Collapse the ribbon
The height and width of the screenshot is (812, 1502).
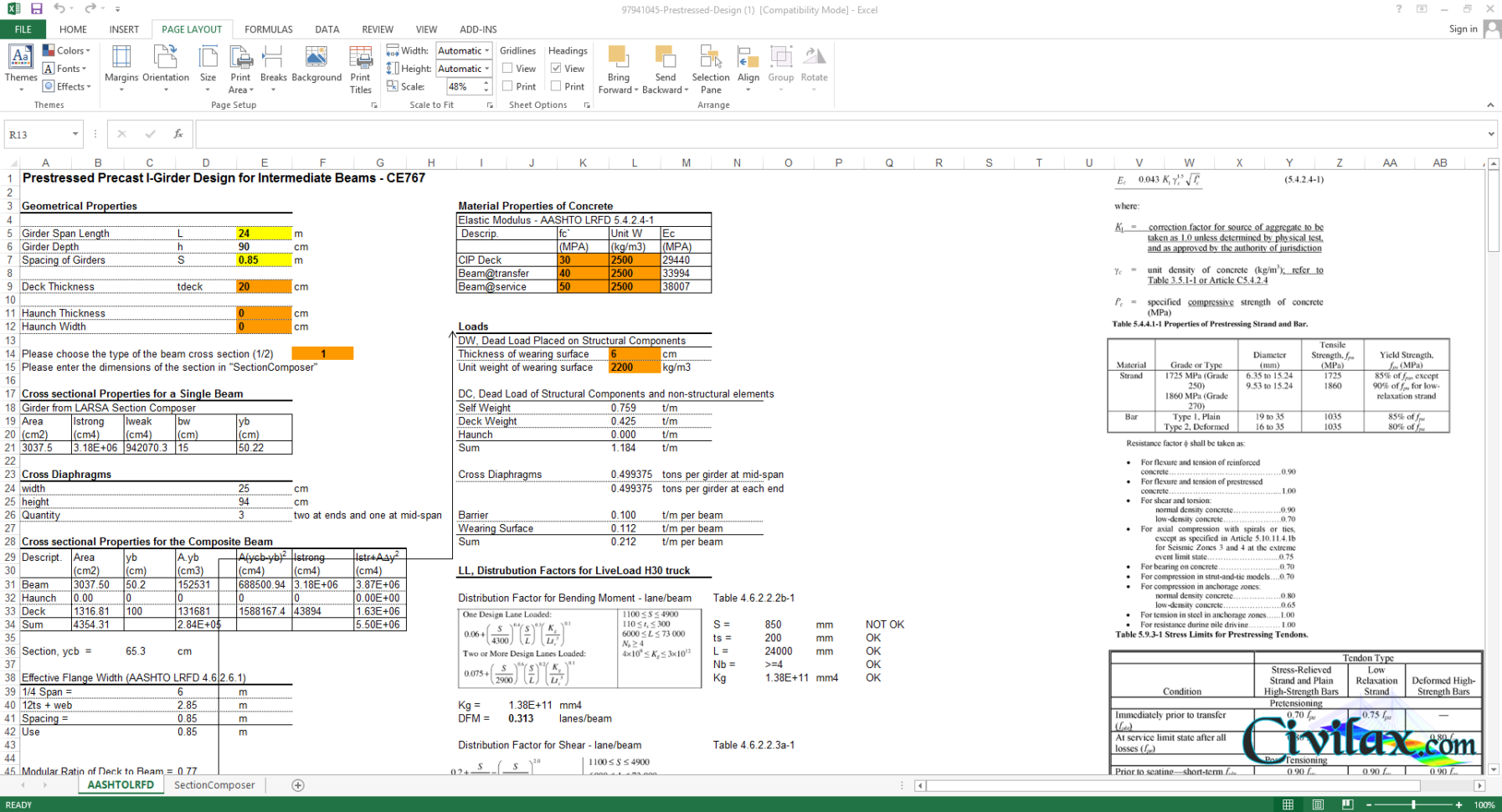click(1490, 105)
